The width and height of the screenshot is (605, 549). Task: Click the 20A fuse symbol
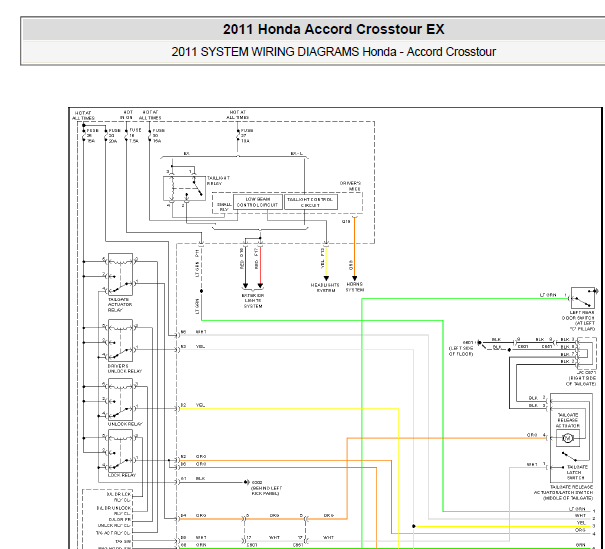tap(106, 136)
